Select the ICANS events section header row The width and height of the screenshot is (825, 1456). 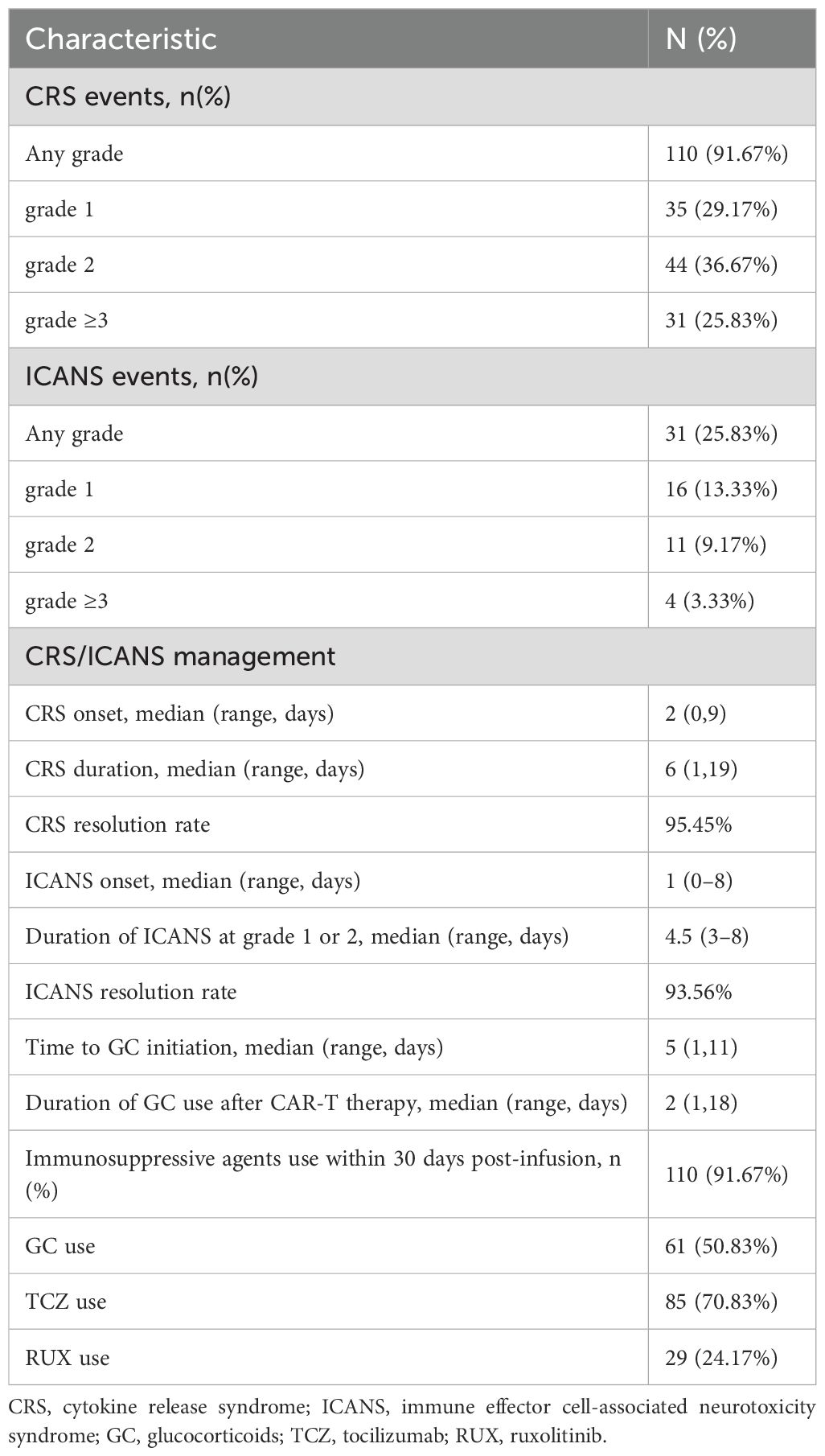pos(142,376)
